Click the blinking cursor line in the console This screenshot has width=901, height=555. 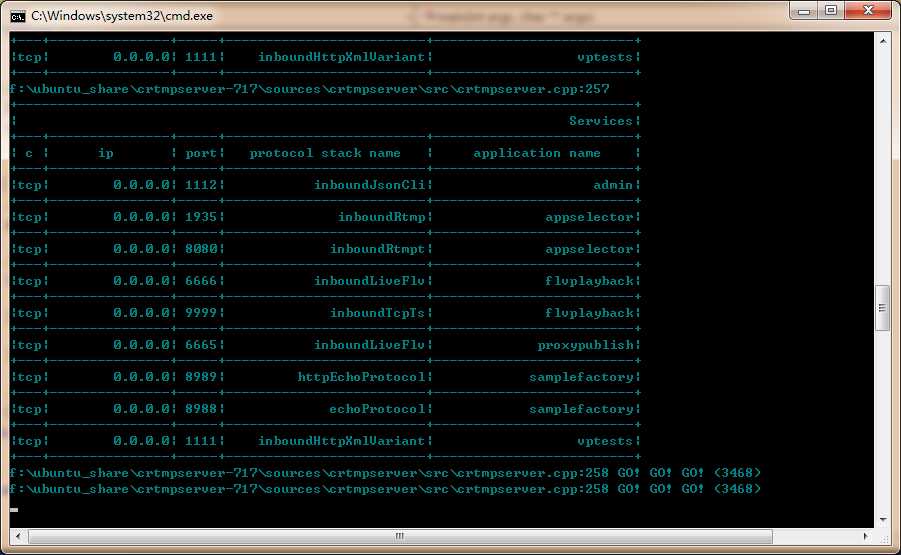coord(14,509)
